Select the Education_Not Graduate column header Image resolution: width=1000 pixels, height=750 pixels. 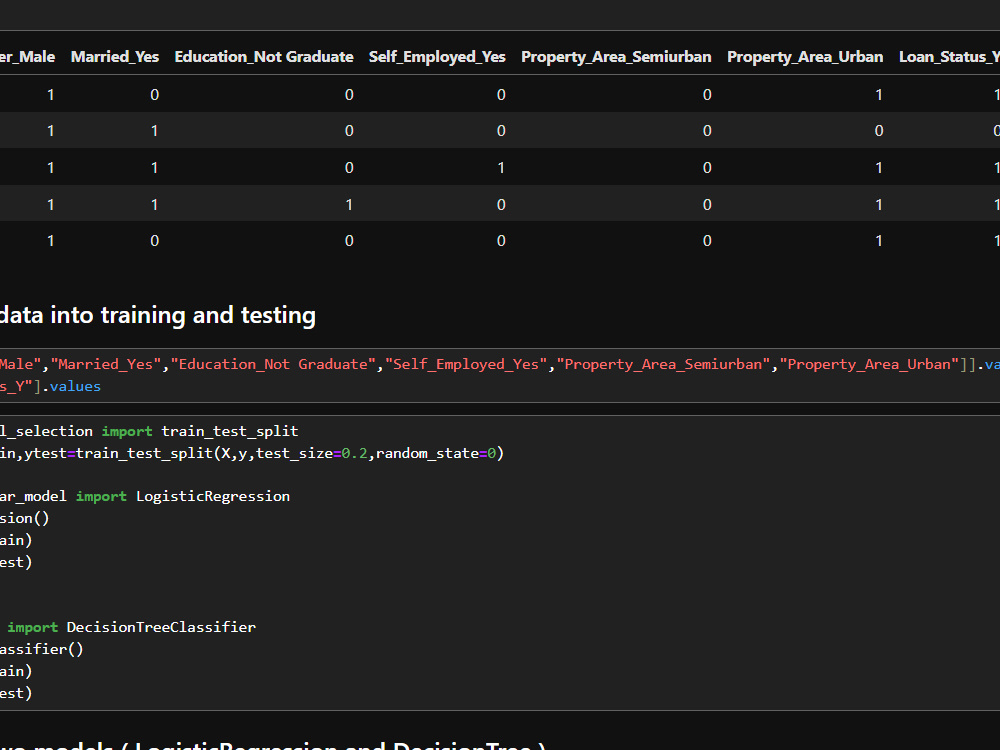coord(264,57)
